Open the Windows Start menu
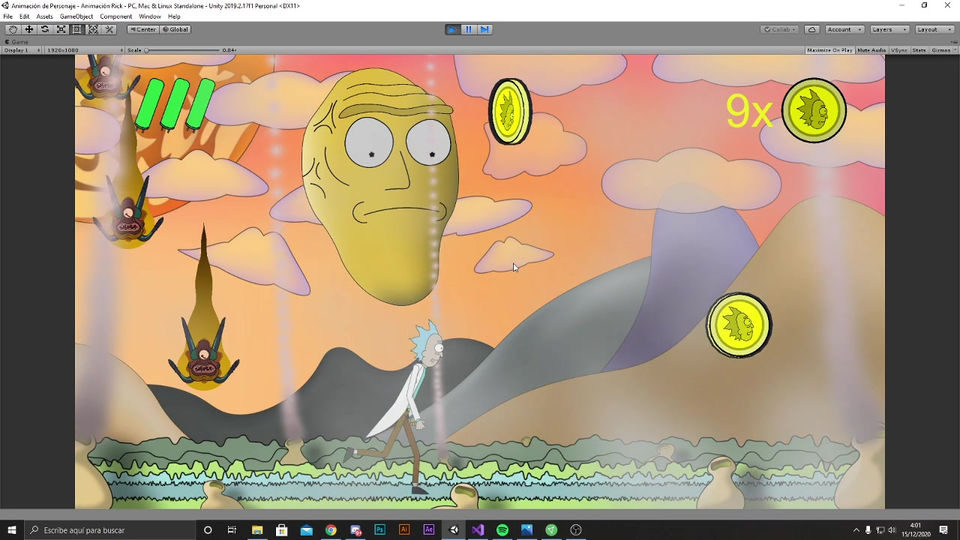Image resolution: width=960 pixels, height=540 pixels. 12,530
